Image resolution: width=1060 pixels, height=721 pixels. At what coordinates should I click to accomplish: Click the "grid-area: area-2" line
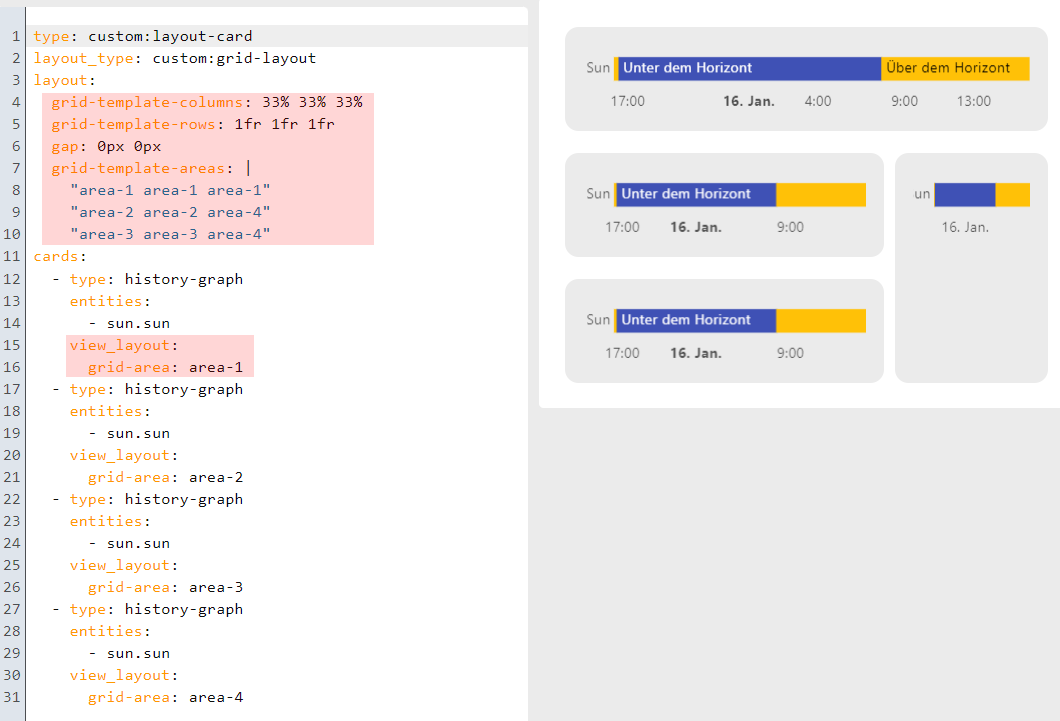pyautogui.click(x=165, y=477)
